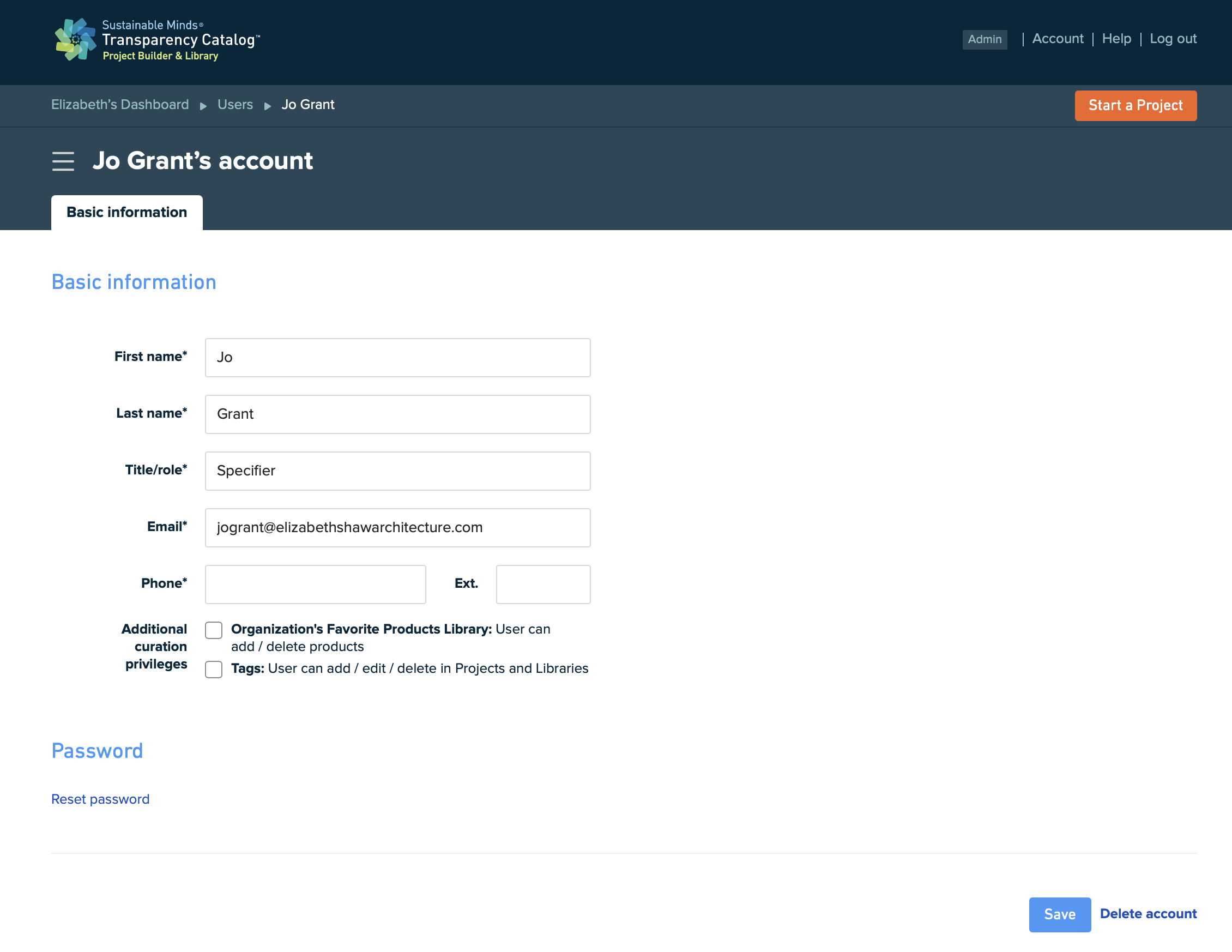
Task: Click the Jo Grant breadcrumb
Action: coord(308,104)
